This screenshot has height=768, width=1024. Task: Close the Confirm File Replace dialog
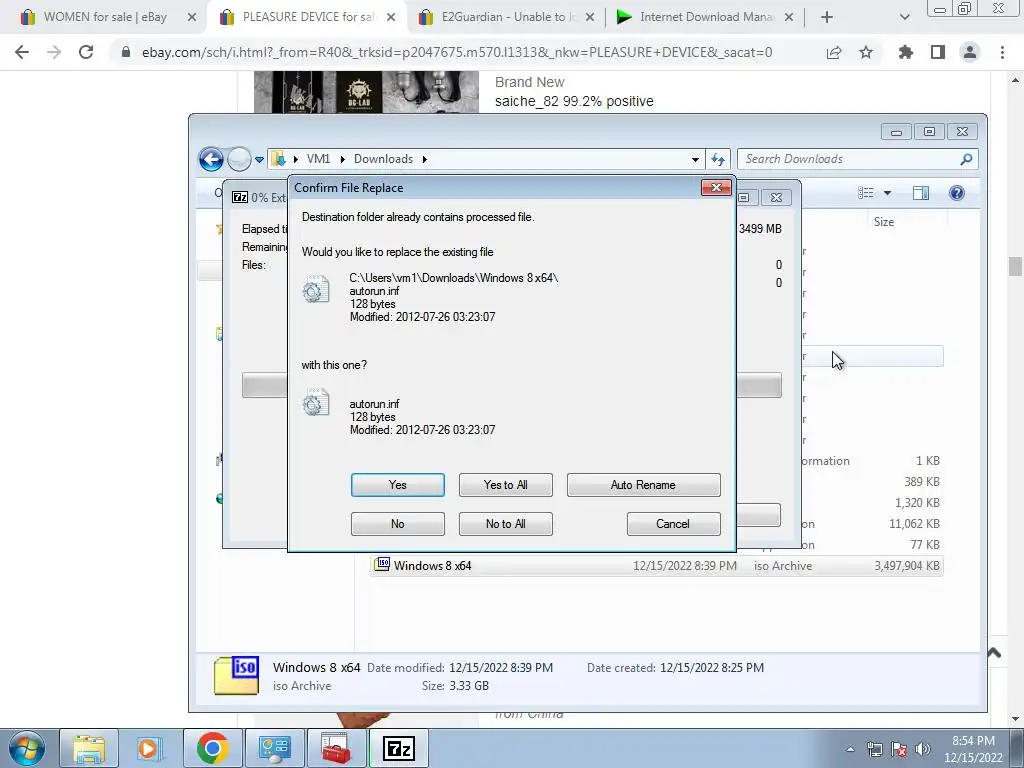pyautogui.click(x=716, y=187)
